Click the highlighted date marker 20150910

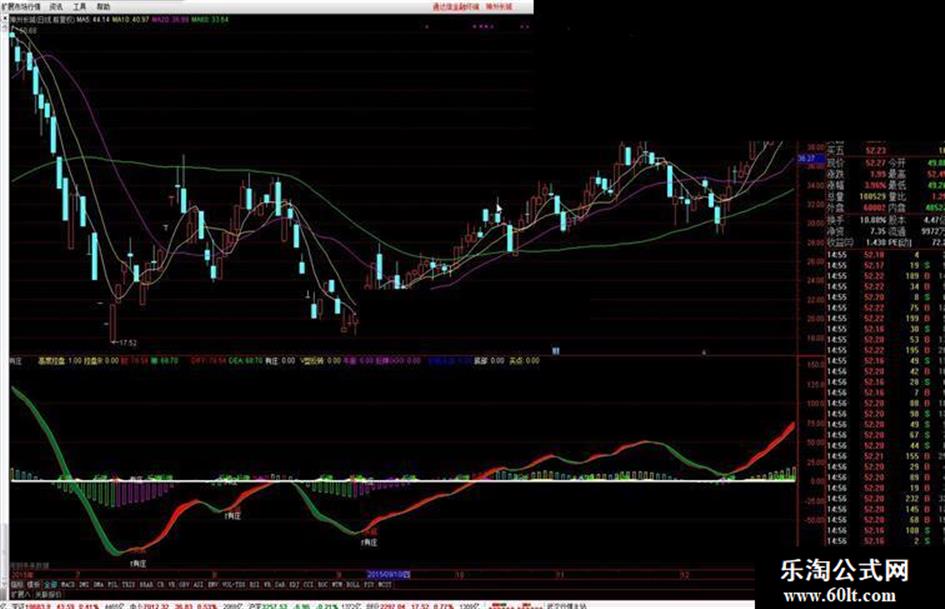click(x=389, y=575)
